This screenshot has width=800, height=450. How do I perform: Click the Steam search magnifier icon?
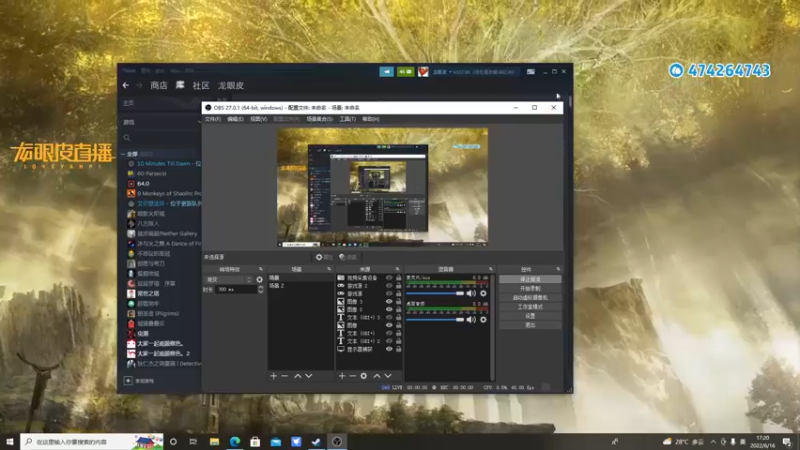click(x=127, y=138)
